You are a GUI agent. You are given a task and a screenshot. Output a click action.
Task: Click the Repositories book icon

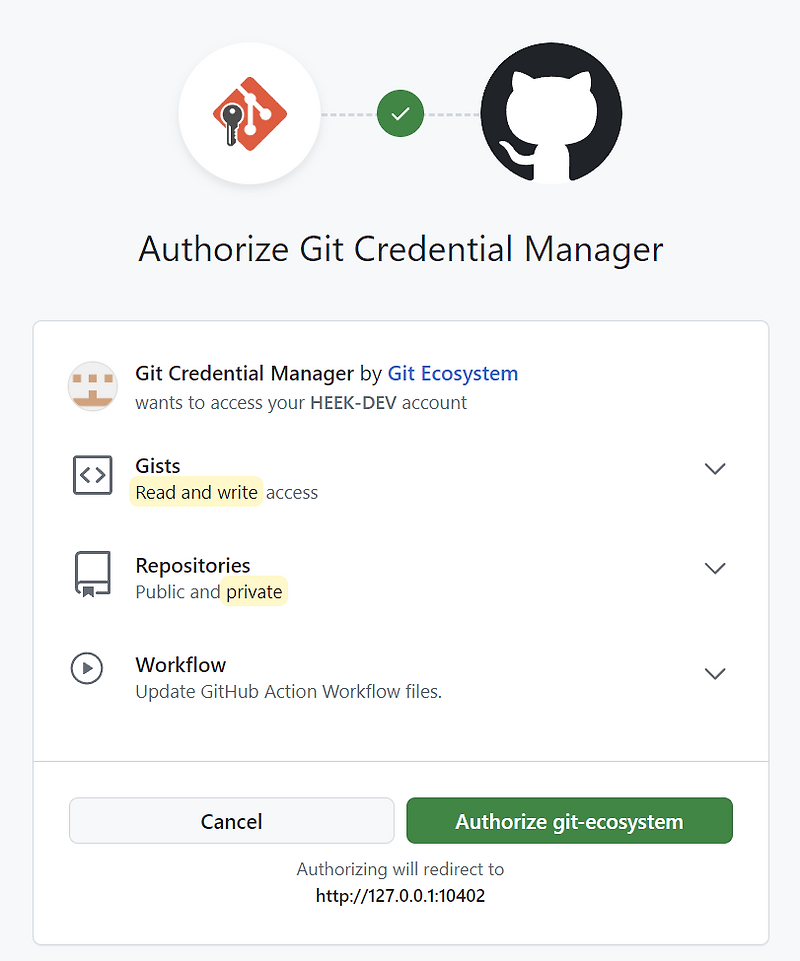tap(92, 573)
